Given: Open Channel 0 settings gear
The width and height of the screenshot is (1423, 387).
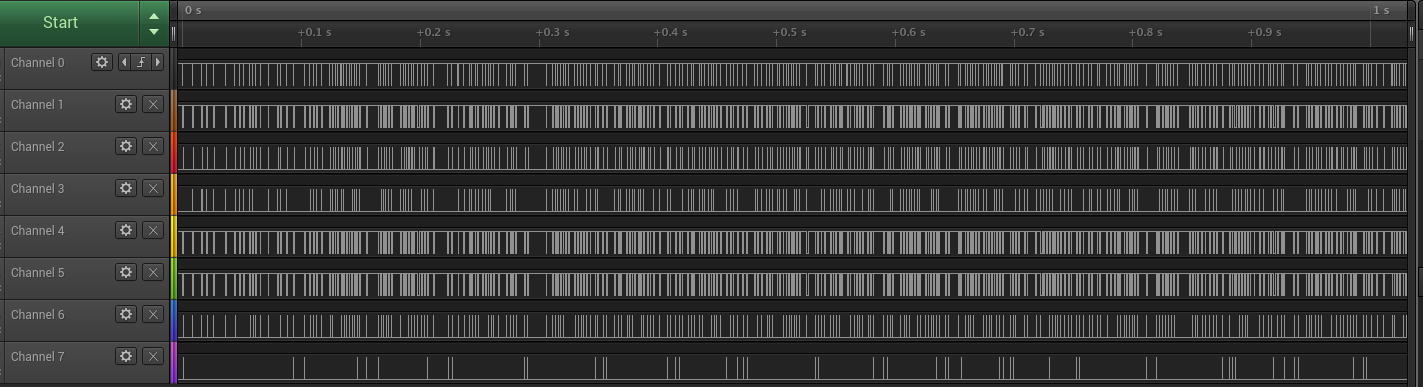Looking at the screenshot, I should [x=102, y=62].
